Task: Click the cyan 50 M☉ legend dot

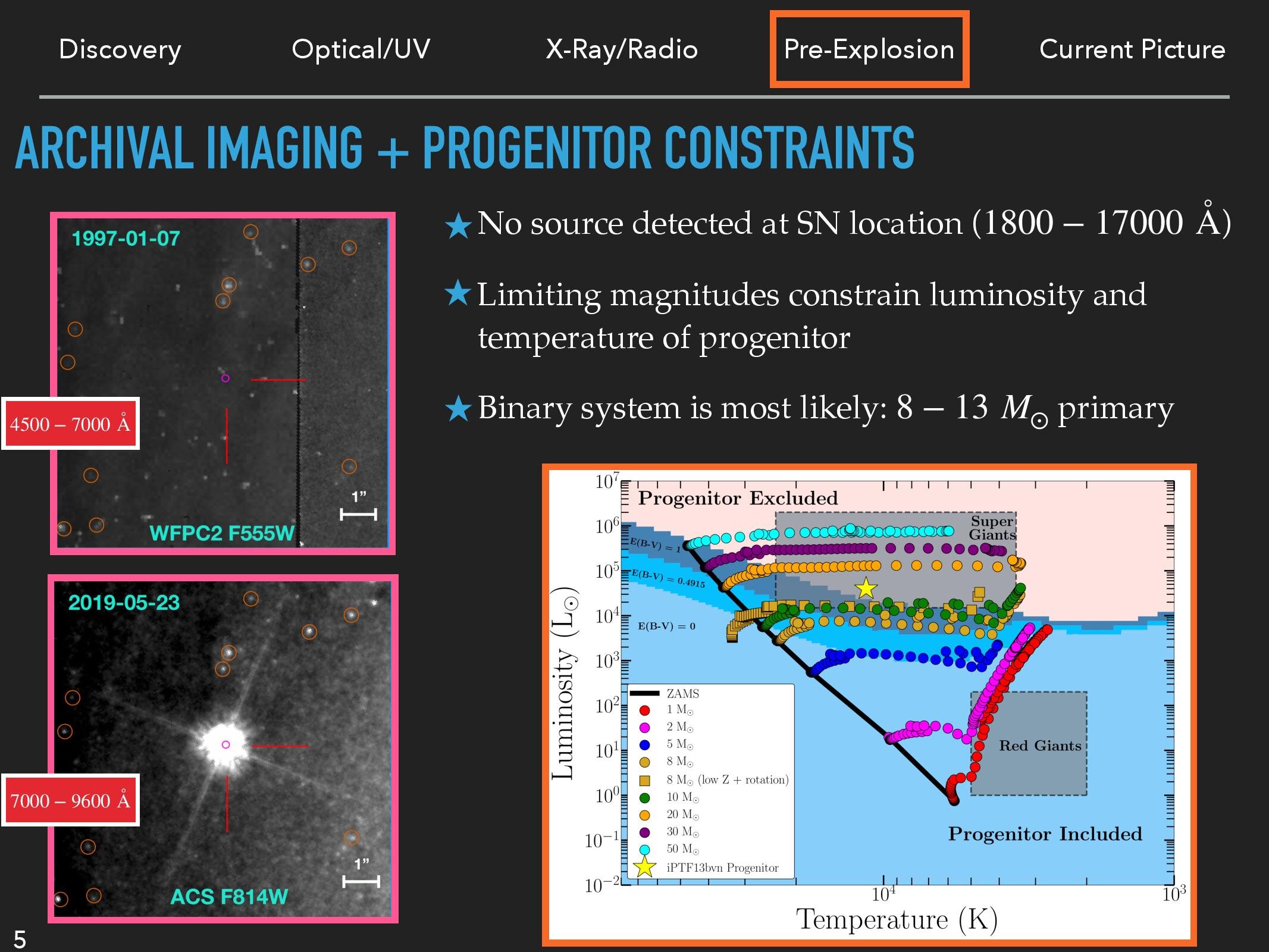Action: (x=644, y=850)
